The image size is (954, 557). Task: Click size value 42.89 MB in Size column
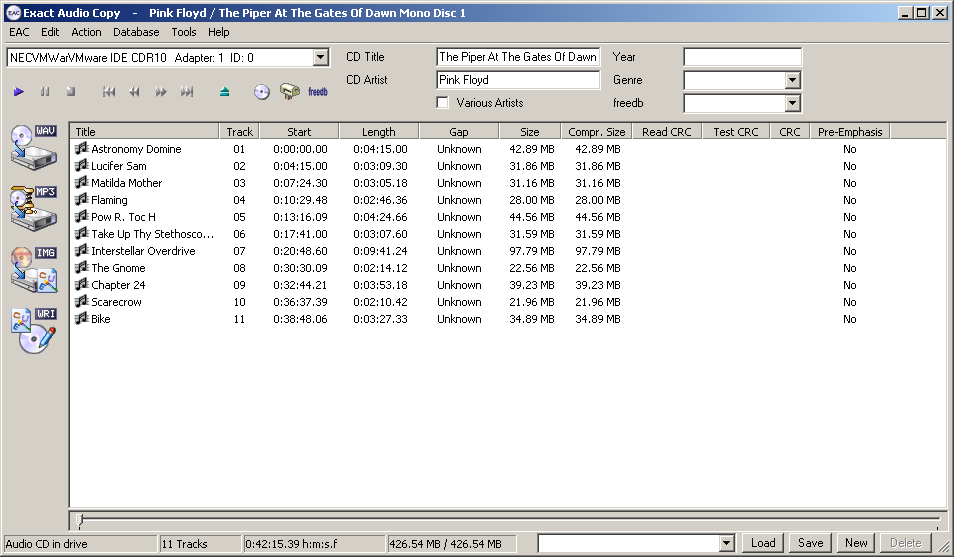[532, 149]
